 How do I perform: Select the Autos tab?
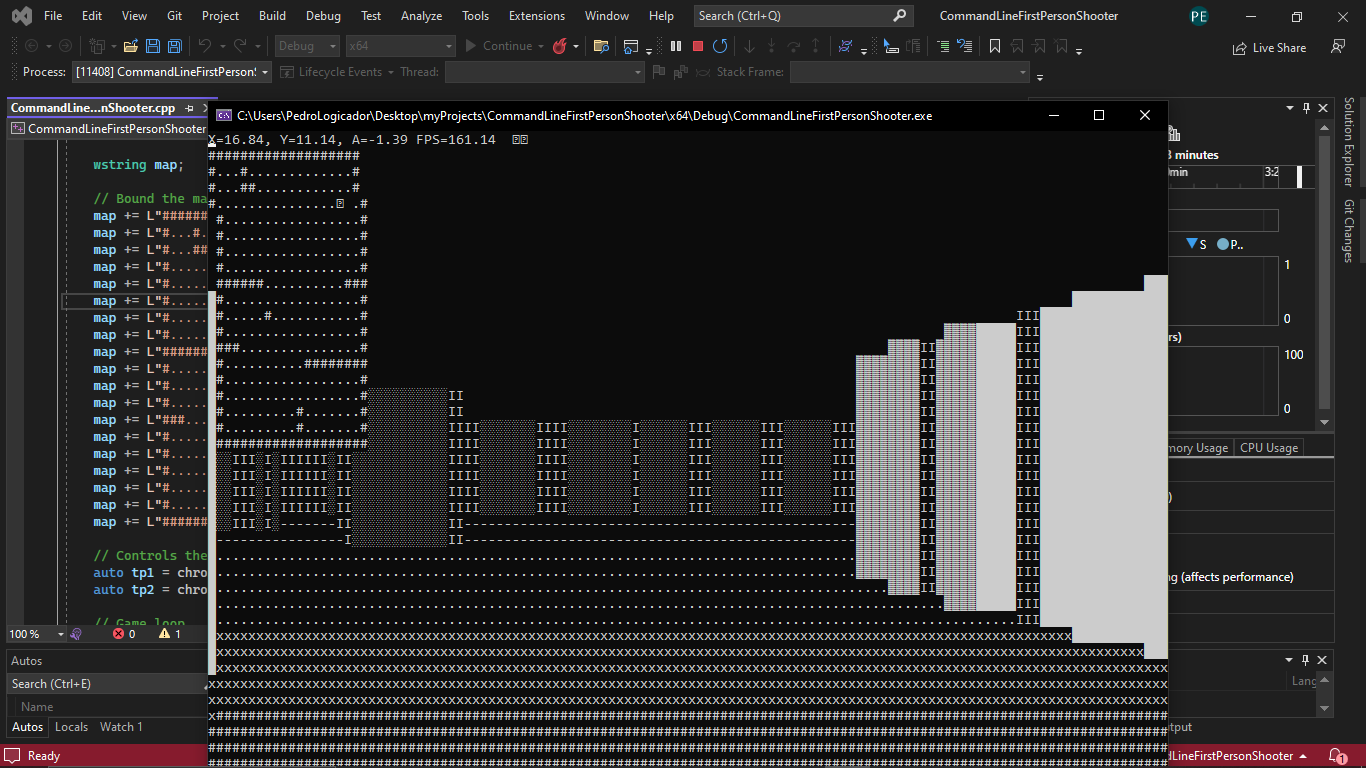click(28, 727)
